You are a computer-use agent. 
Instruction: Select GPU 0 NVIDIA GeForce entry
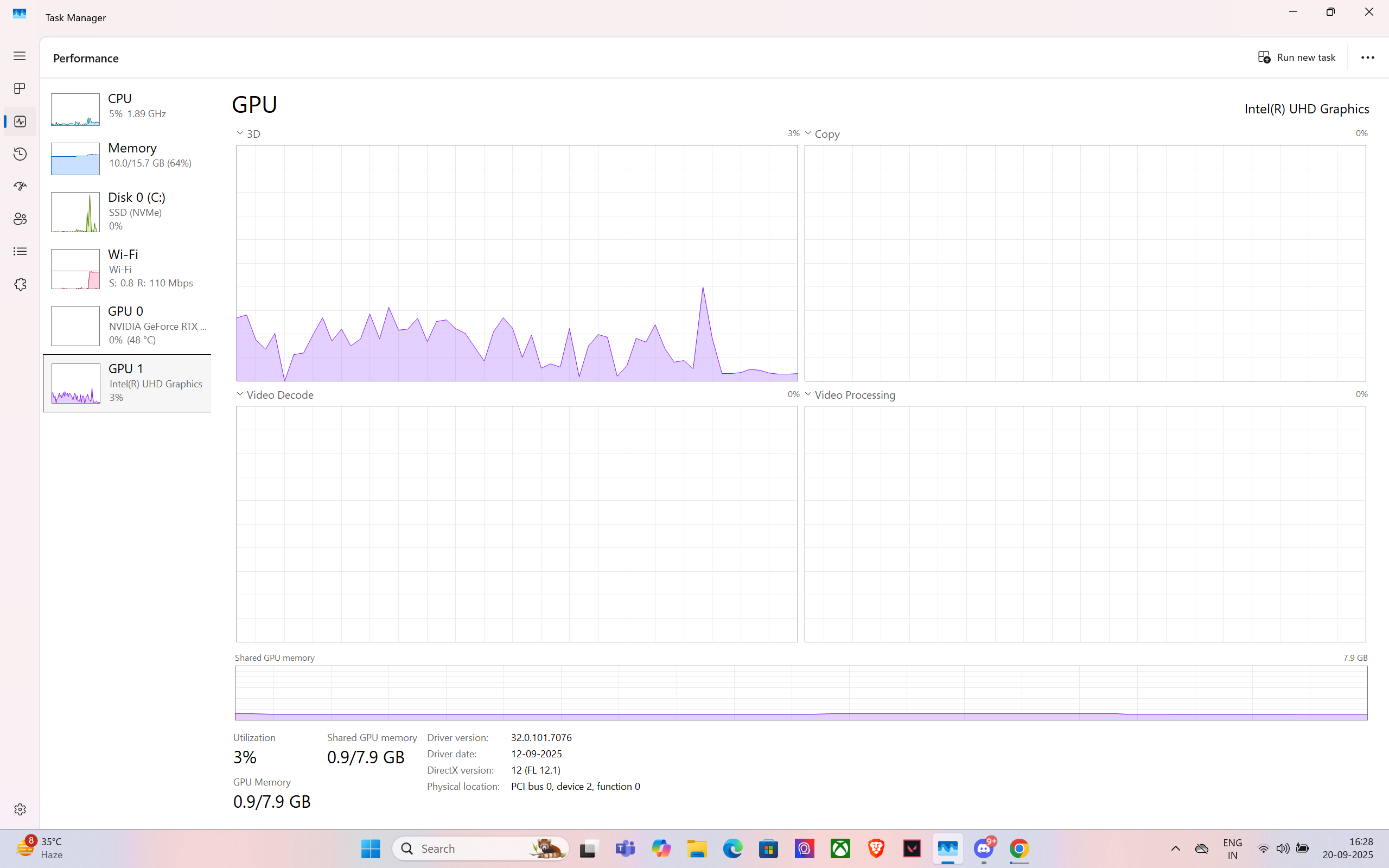point(128,325)
